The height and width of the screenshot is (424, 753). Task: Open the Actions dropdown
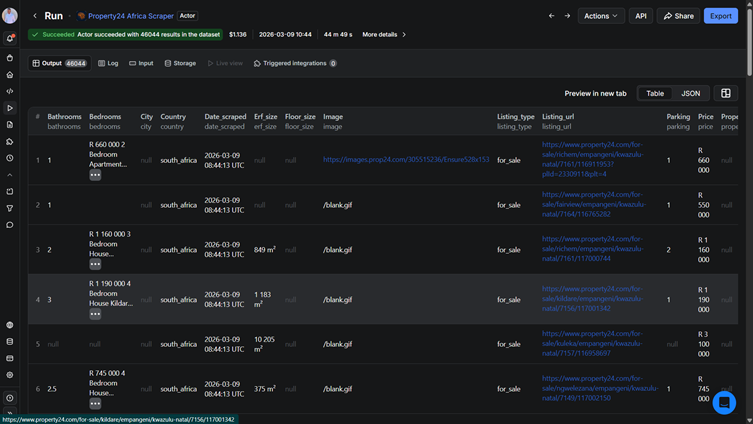point(601,16)
